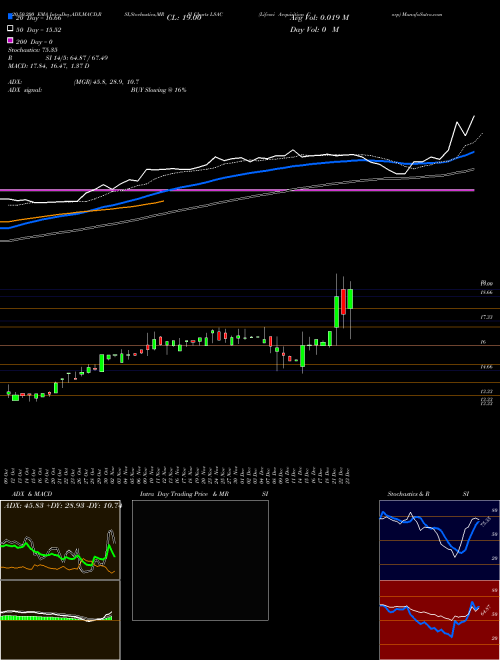Select the '50 Day = 15.32' legend text

point(39,30)
